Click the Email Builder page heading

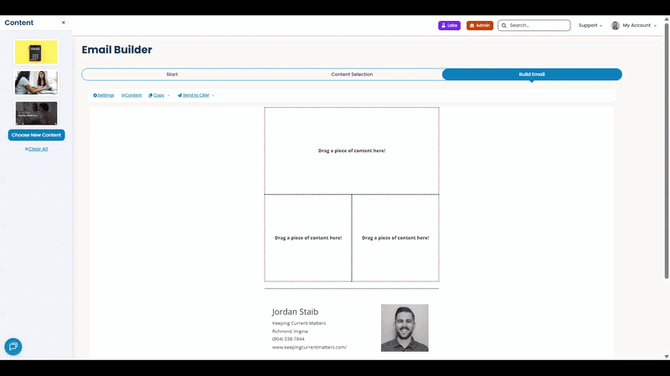click(x=117, y=50)
